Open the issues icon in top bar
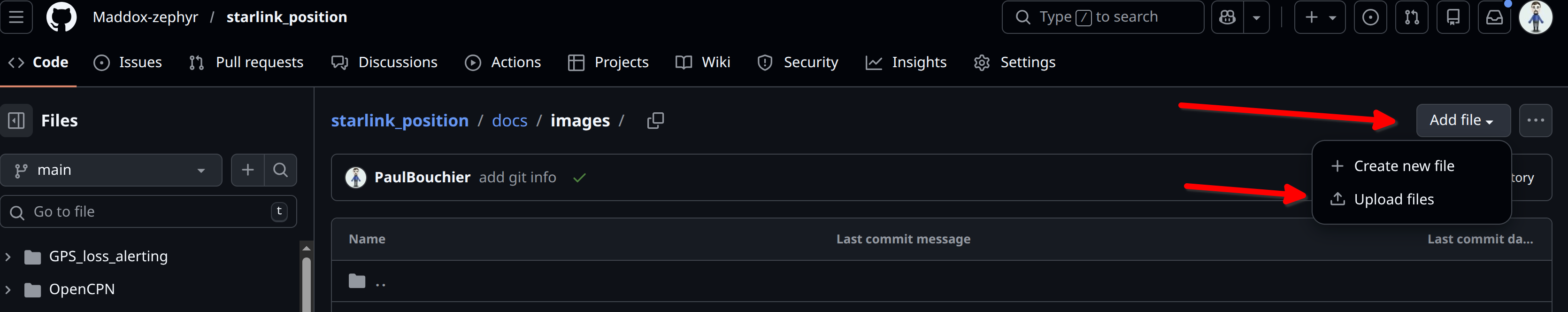 pos(1369,17)
